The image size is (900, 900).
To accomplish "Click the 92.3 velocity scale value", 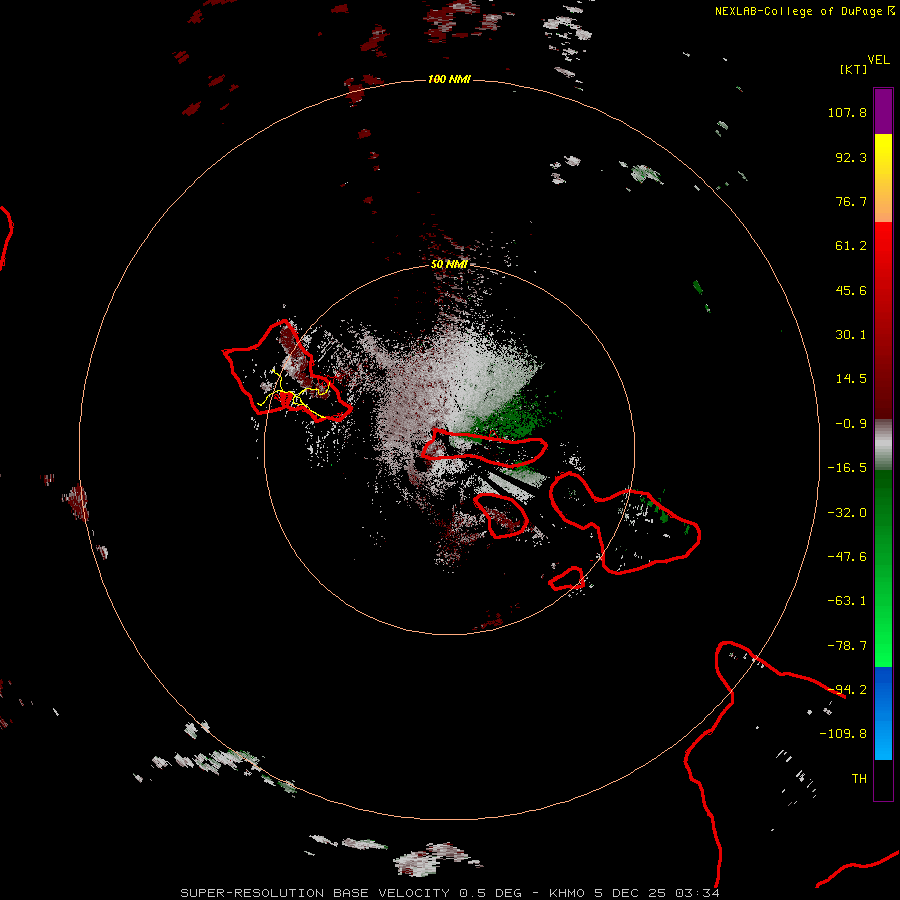I will click(851, 157).
